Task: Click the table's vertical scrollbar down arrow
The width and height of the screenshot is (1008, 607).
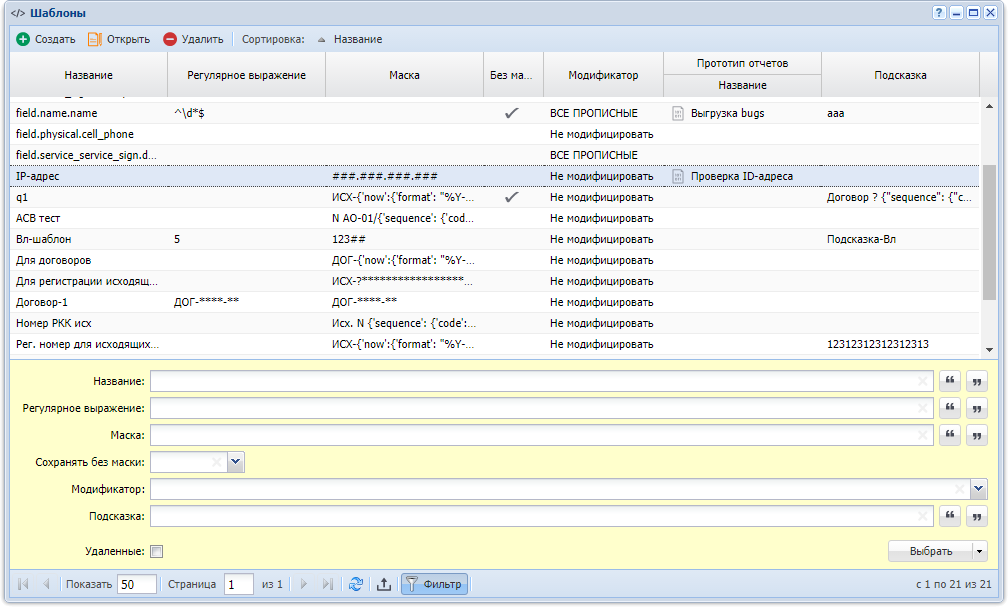Action: click(989, 350)
